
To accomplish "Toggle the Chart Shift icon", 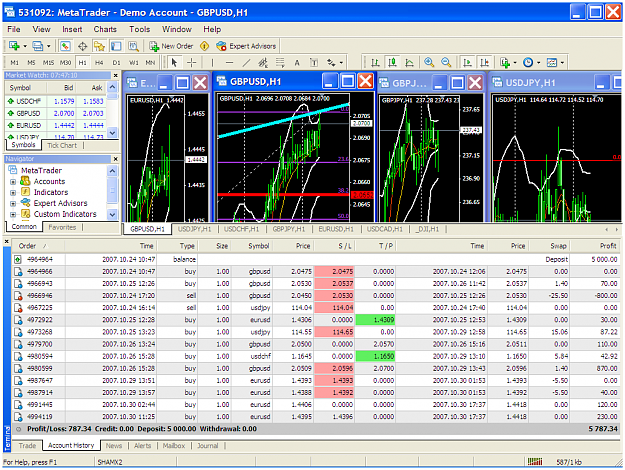I will click(484, 62).
